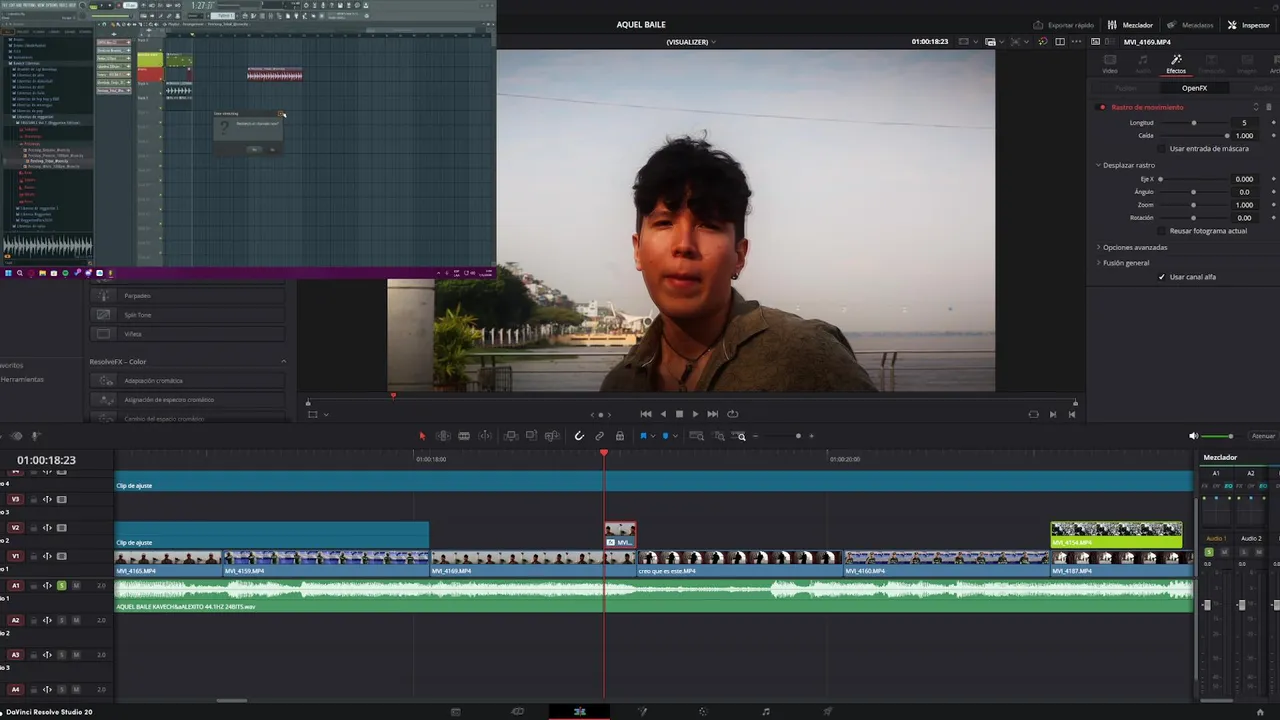Image resolution: width=1280 pixels, height=720 pixels.
Task: Click the Atenuar button
Action: point(1263,436)
